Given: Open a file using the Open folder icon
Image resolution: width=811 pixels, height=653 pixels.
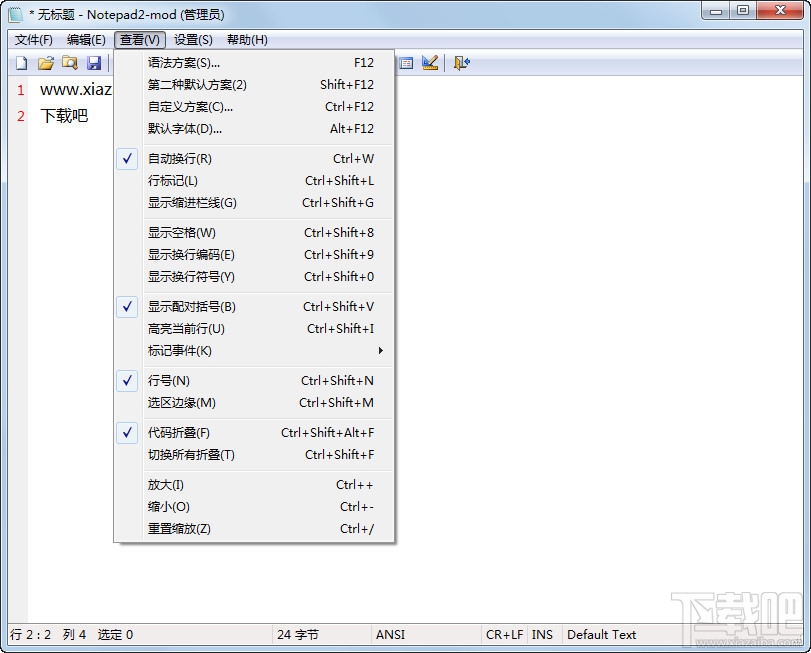Looking at the screenshot, I should coord(45,62).
